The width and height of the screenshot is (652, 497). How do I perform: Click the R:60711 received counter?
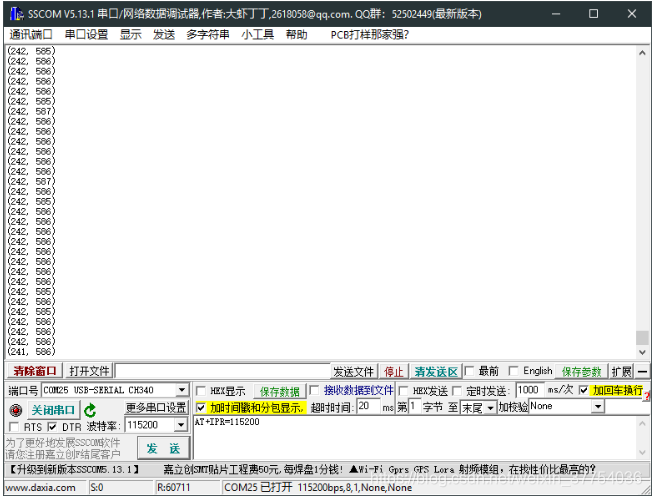pyautogui.click(x=173, y=487)
